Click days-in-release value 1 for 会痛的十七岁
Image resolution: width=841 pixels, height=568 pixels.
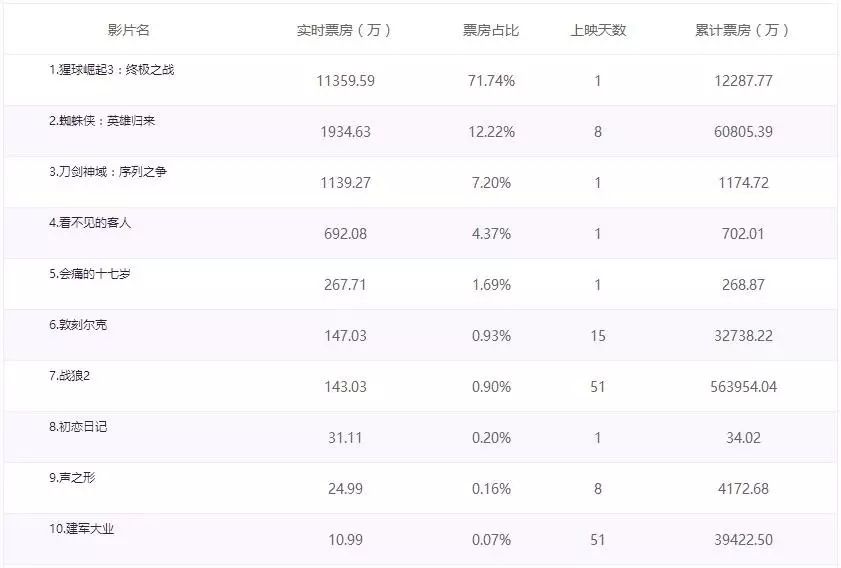pos(598,285)
